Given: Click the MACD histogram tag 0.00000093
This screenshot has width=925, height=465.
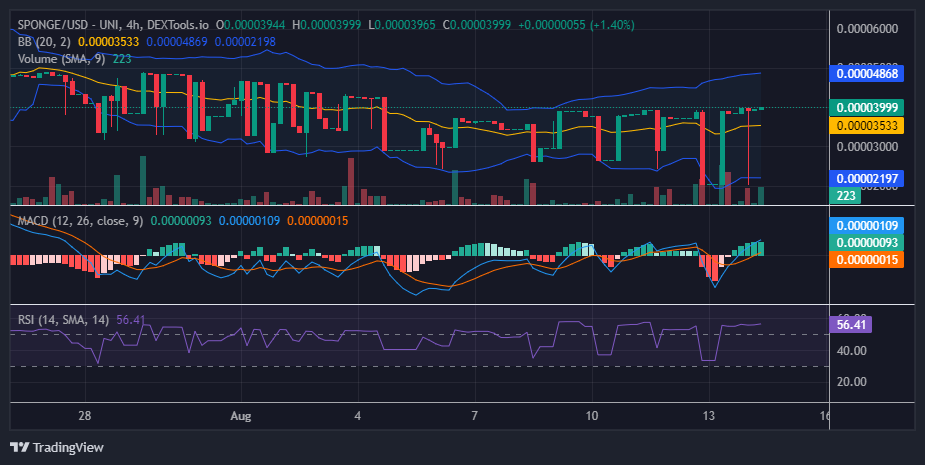Looking at the screenshot, I should pos(867,243).
